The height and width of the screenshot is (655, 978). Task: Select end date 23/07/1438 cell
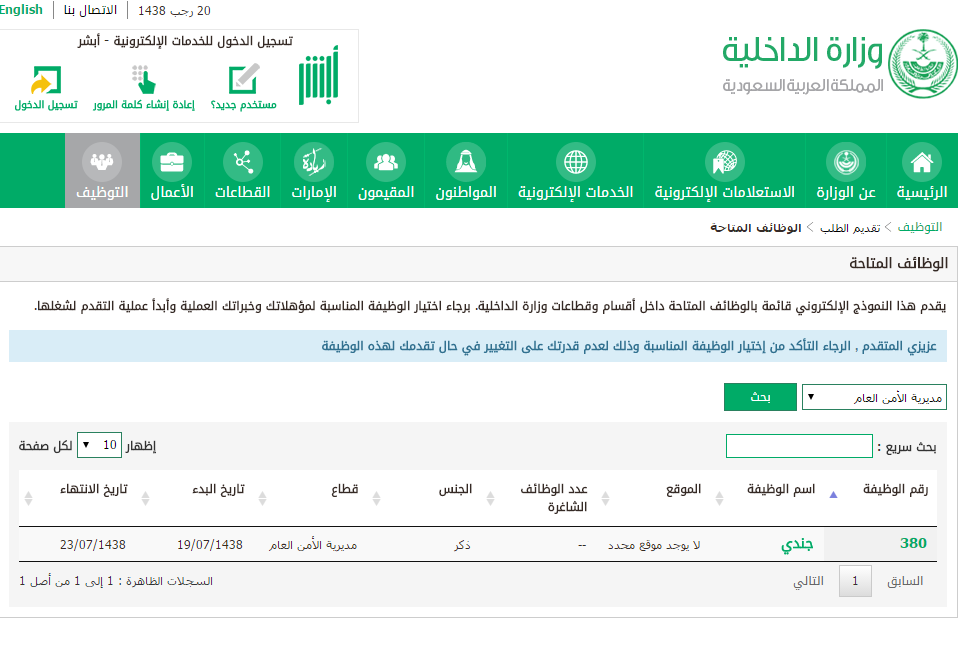93,545
